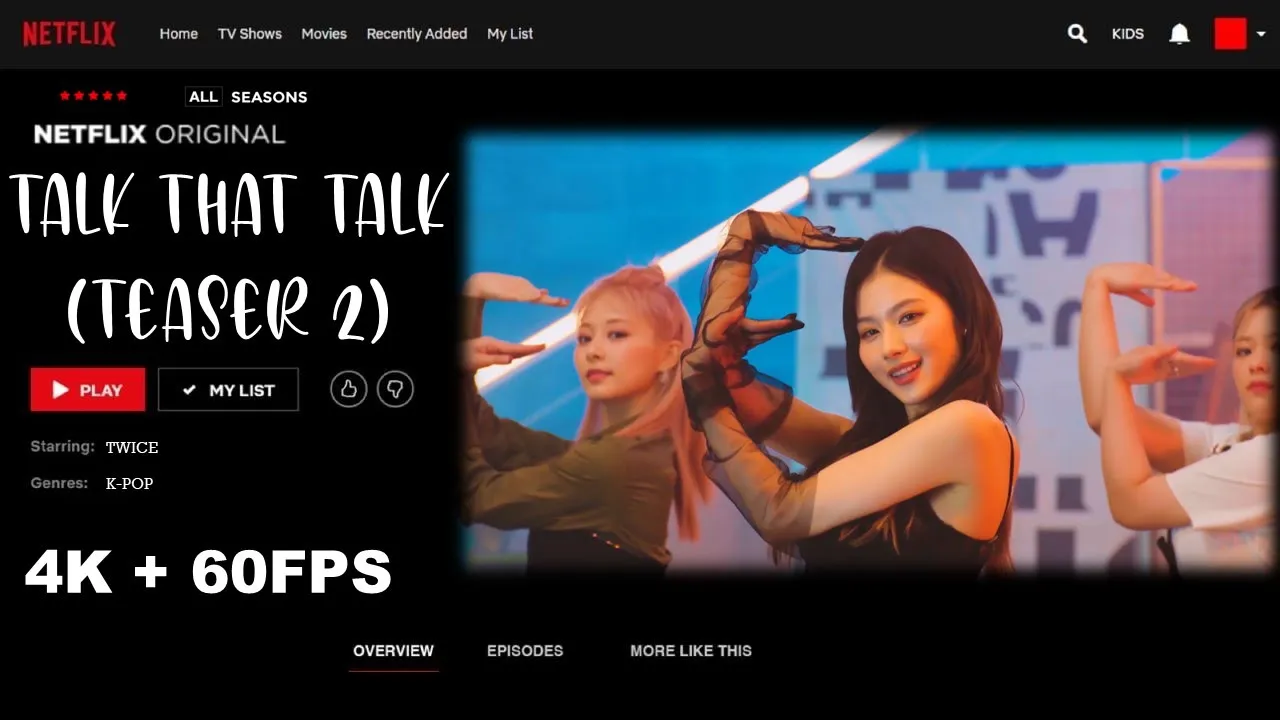
Task: Click the TWICE starring name
Action: point(132,447)
